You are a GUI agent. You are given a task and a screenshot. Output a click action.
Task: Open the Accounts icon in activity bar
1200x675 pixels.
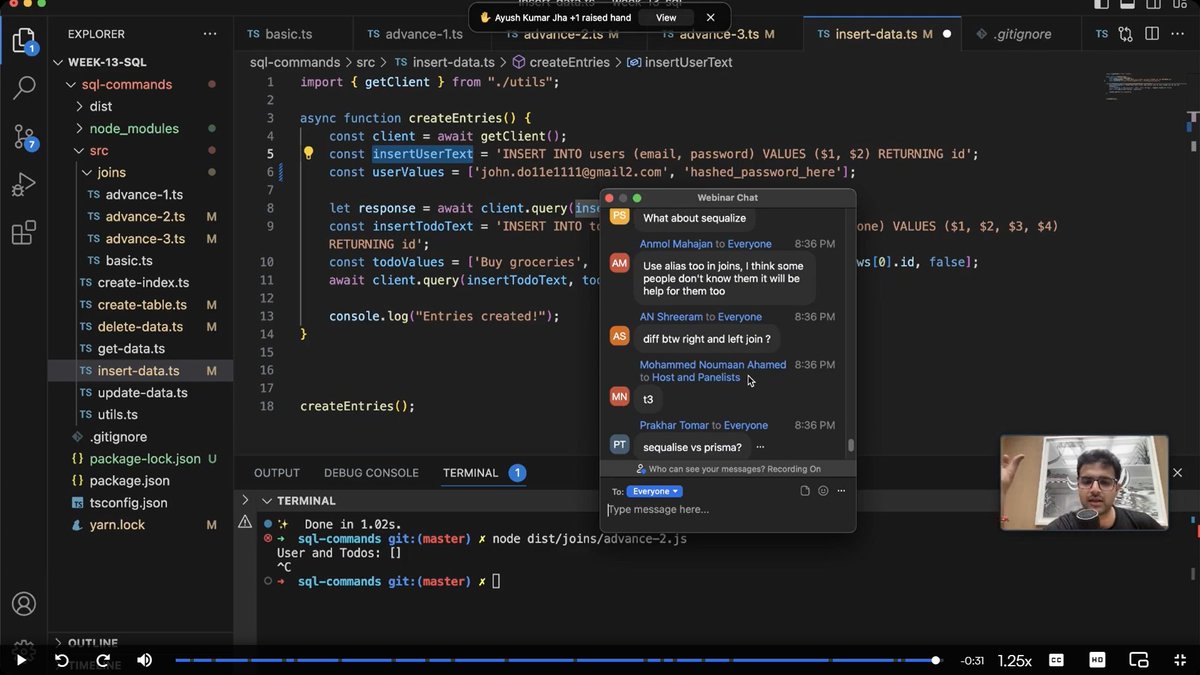coord(23,604)
